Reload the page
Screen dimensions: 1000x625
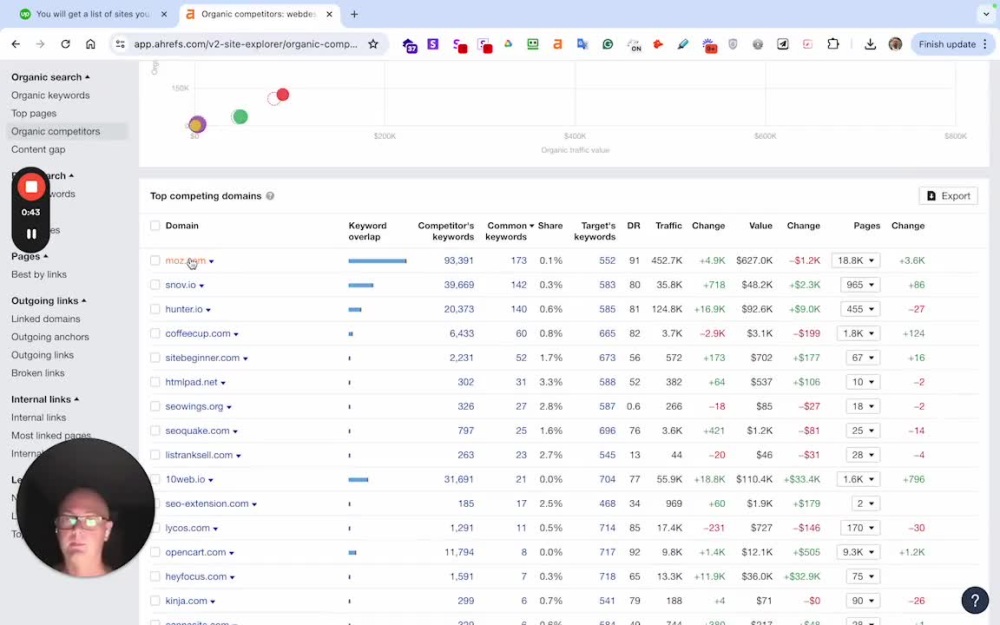(65, 44)
